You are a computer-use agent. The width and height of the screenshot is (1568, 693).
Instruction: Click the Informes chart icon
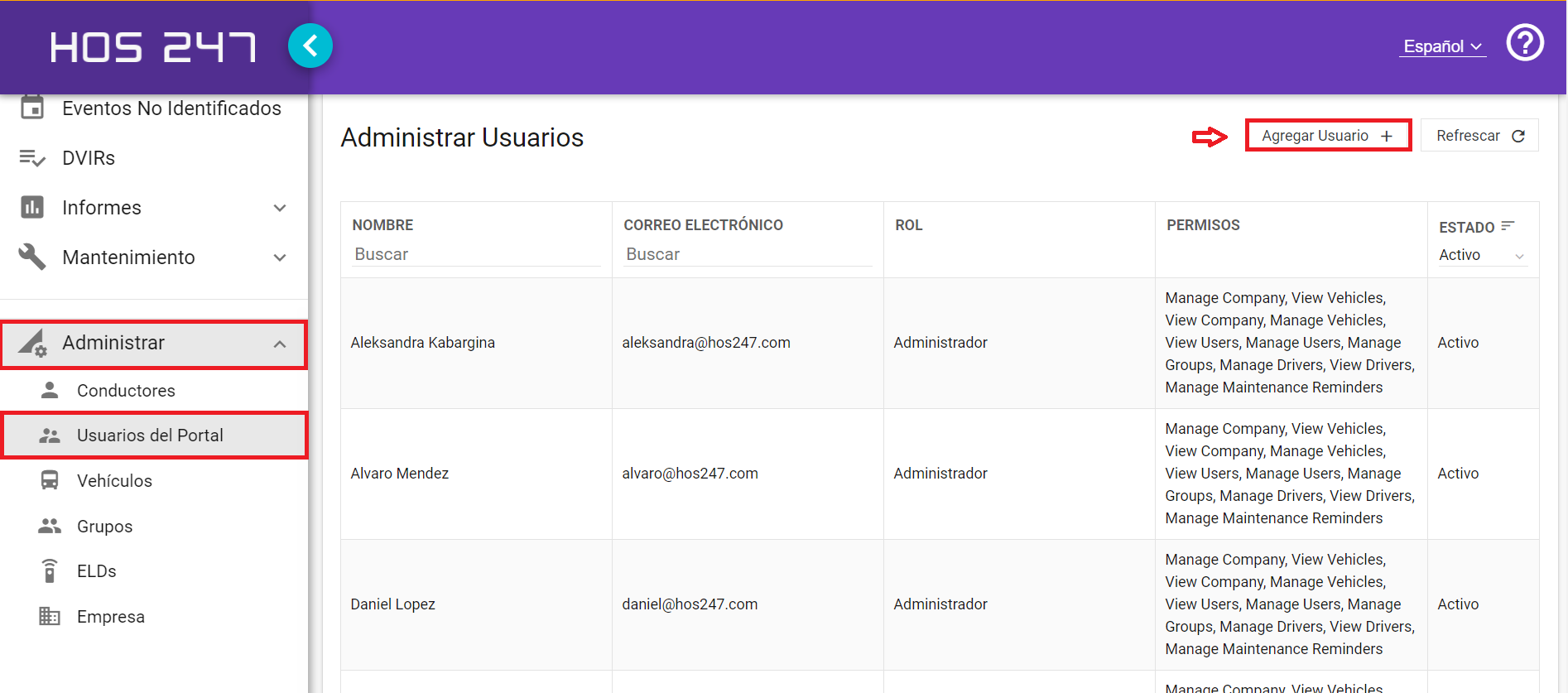point(32,207)
